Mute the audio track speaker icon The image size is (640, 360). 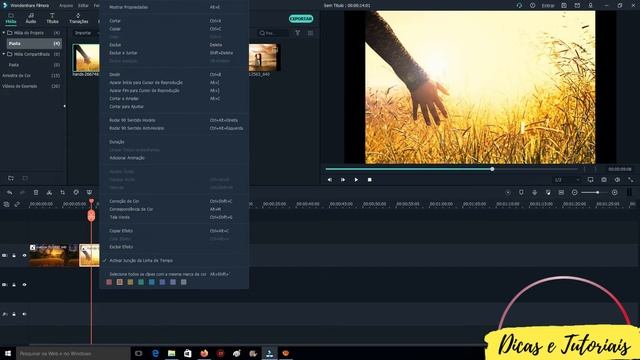click(24, 314)
